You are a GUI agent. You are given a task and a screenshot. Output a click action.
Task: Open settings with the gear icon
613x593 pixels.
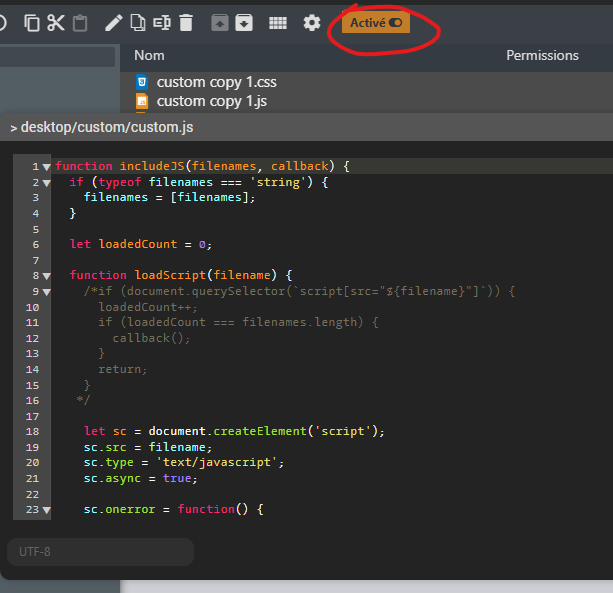tap(312, 23)
